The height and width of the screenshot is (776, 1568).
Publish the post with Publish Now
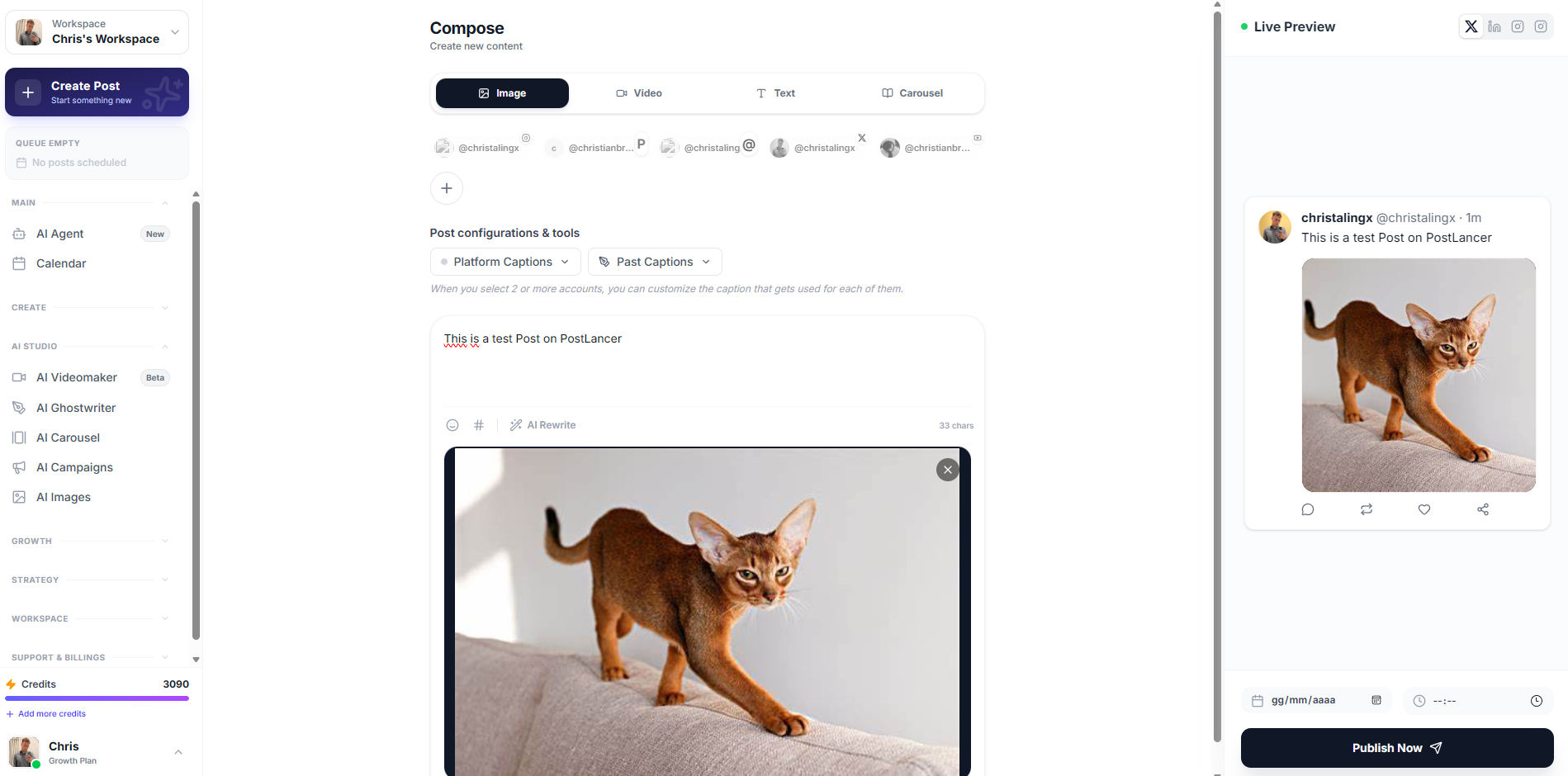click(1397, 748)
